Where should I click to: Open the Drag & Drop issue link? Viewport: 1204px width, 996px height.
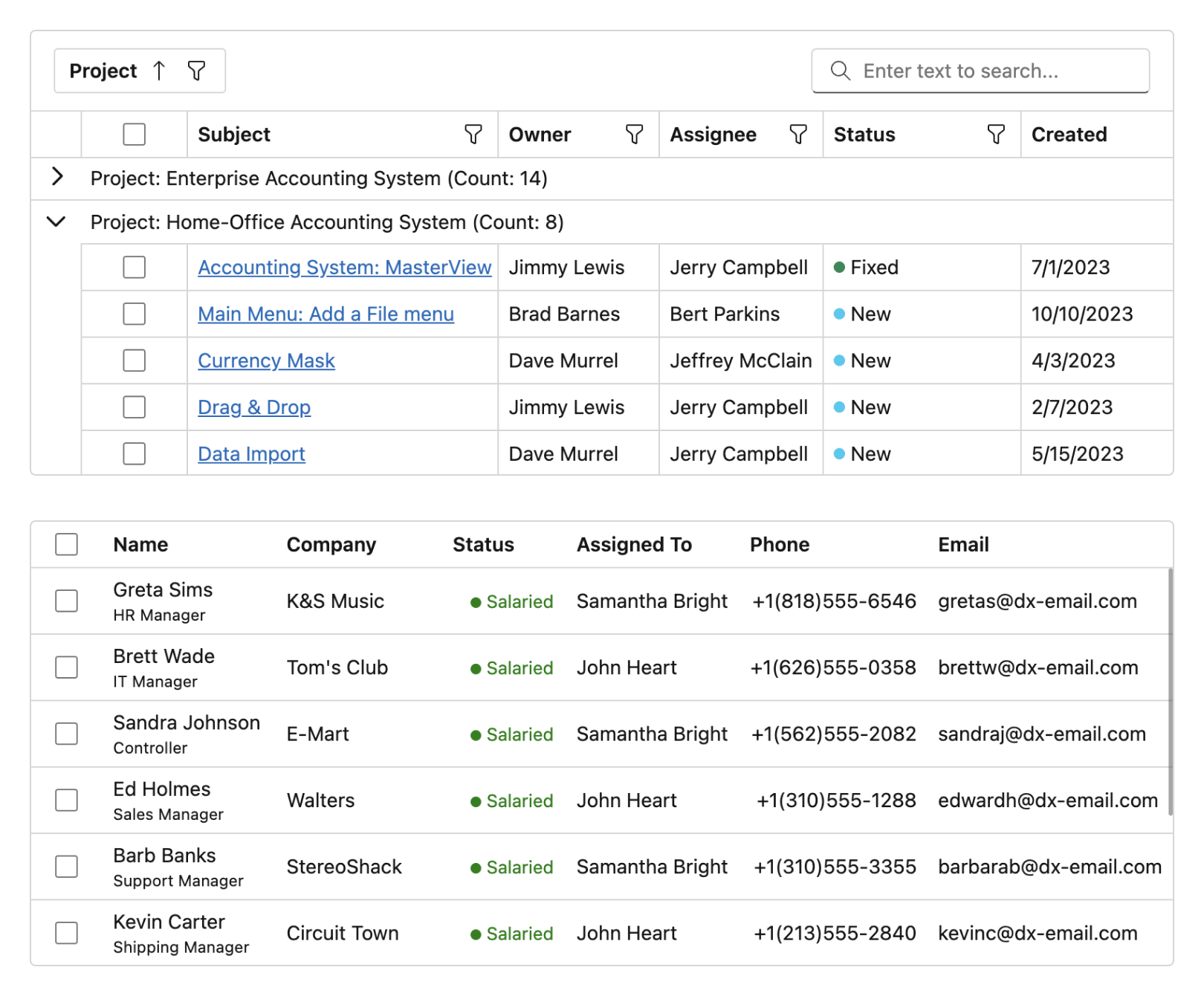pyautogui.click(x=254, y=407)
